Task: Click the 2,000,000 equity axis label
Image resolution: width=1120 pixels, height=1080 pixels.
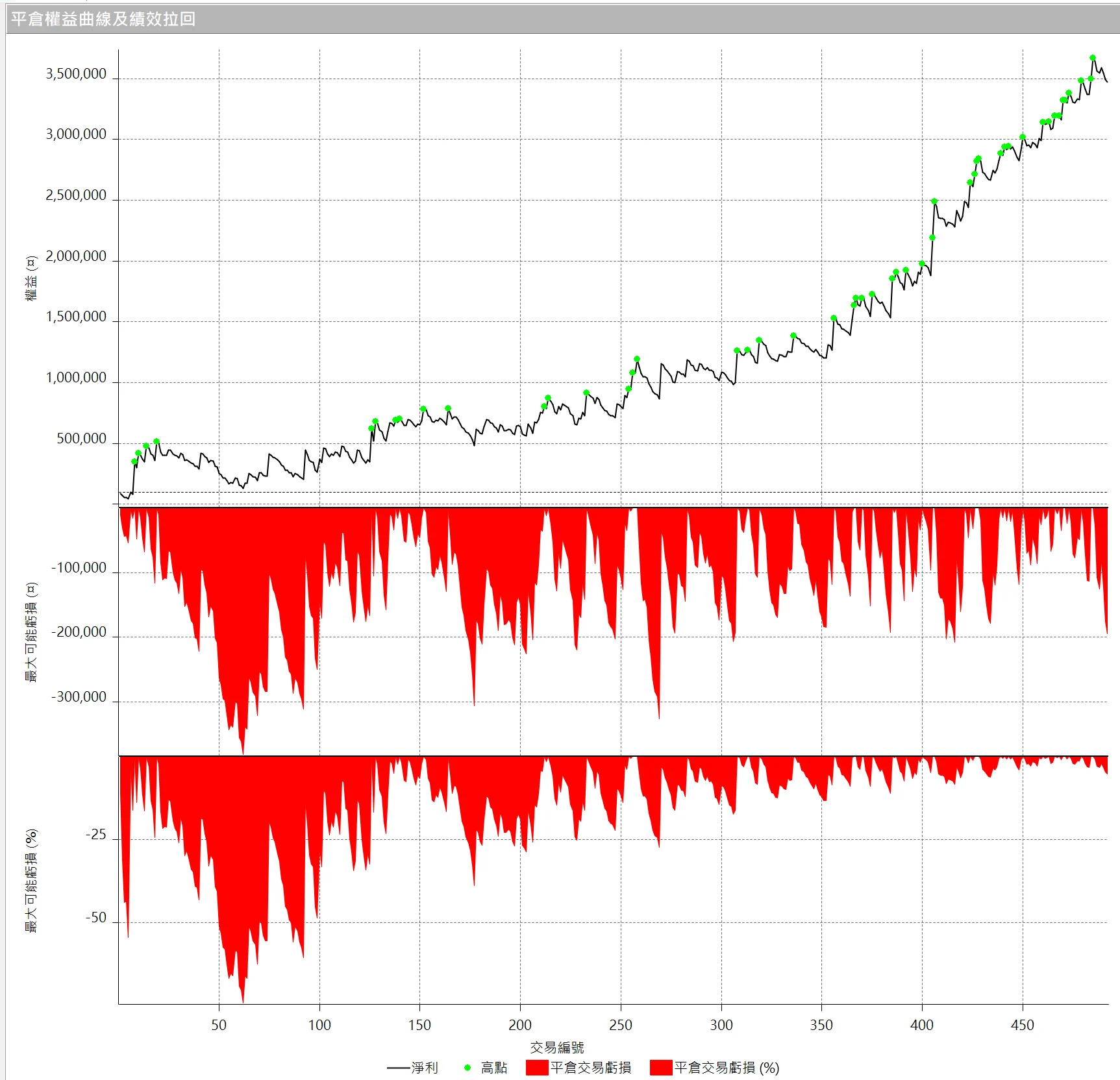Action: click(x=76, y=256)
